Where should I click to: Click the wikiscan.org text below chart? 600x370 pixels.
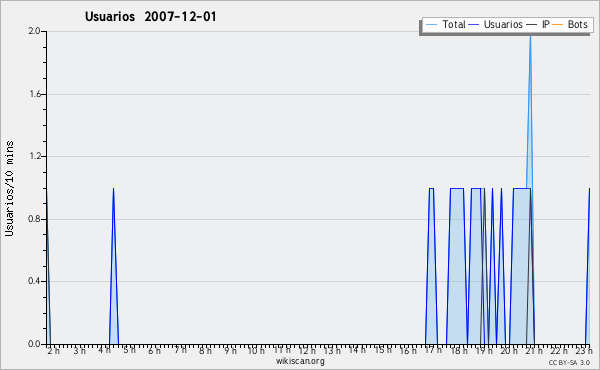click(x=300, y=361)
